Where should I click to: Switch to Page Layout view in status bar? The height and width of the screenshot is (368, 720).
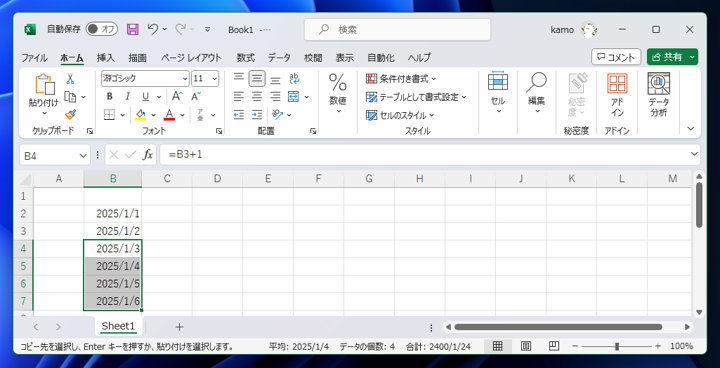[x=526, y=346]
